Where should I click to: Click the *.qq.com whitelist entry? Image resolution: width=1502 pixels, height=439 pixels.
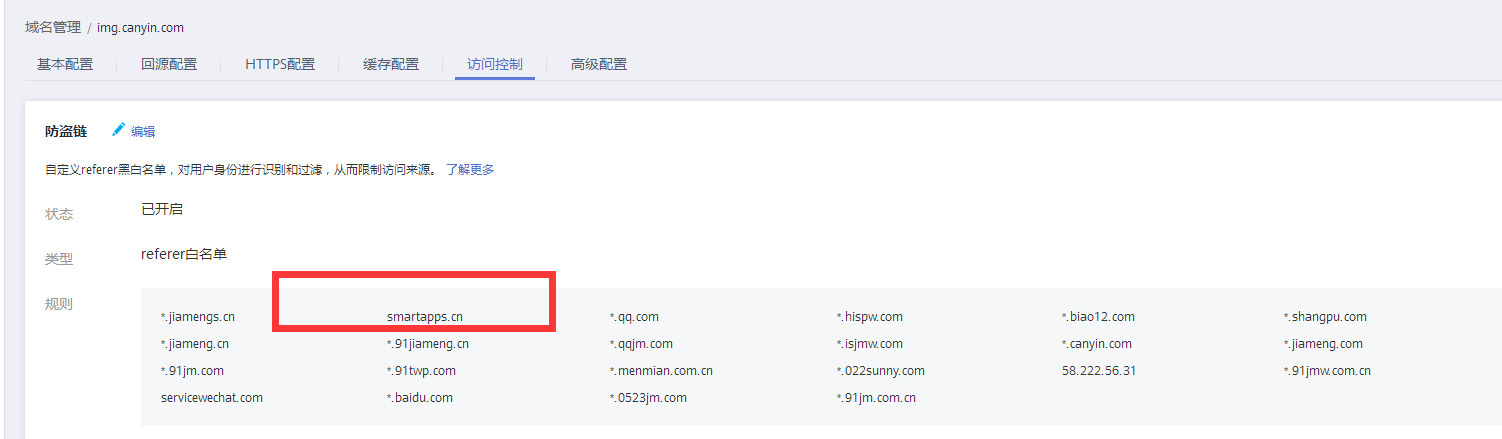coord(635,317)
